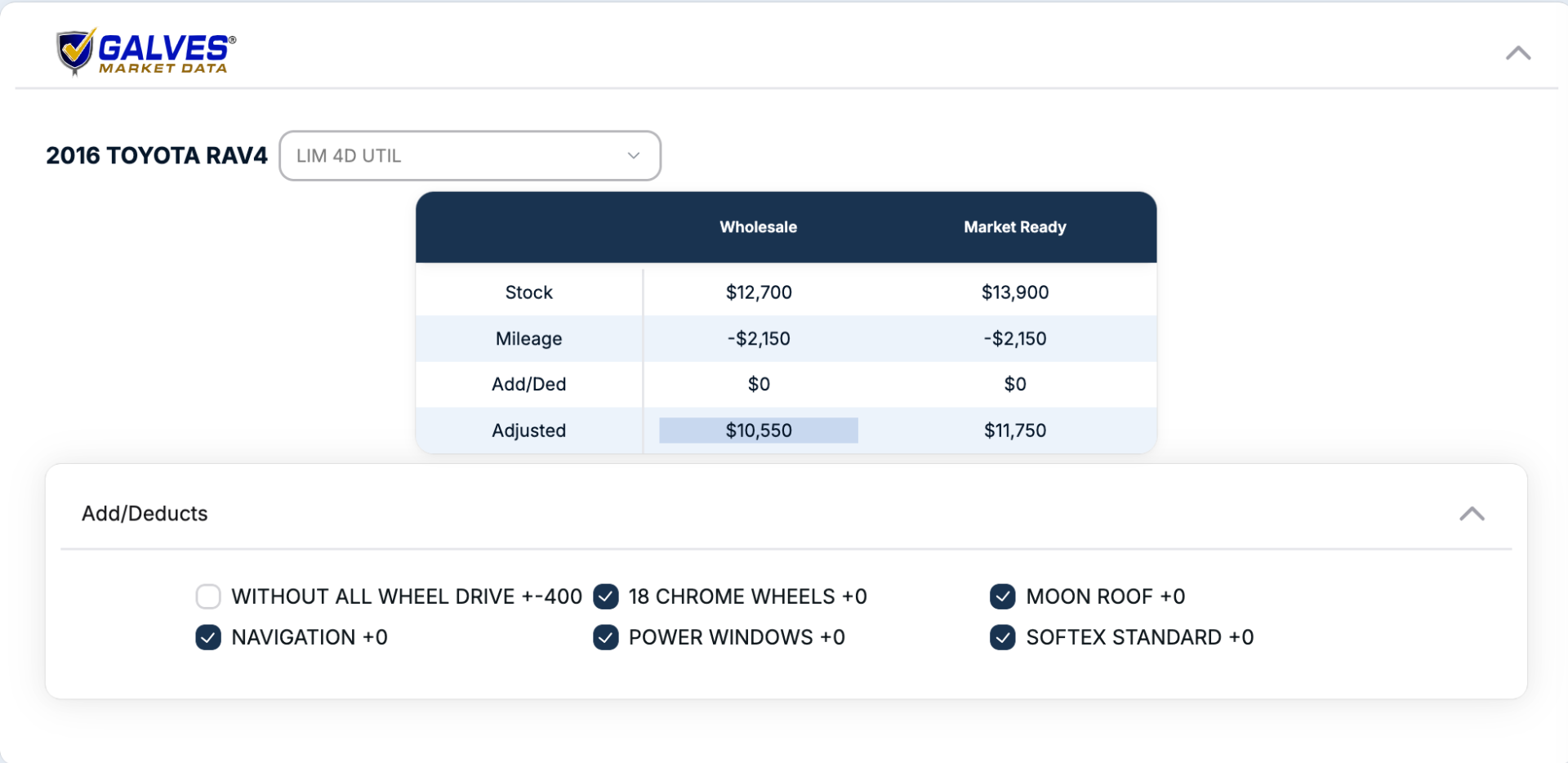
Task: Click Mileage wholesale -$2,150 value
Action: pyautogui.click(x=759, y=339)
